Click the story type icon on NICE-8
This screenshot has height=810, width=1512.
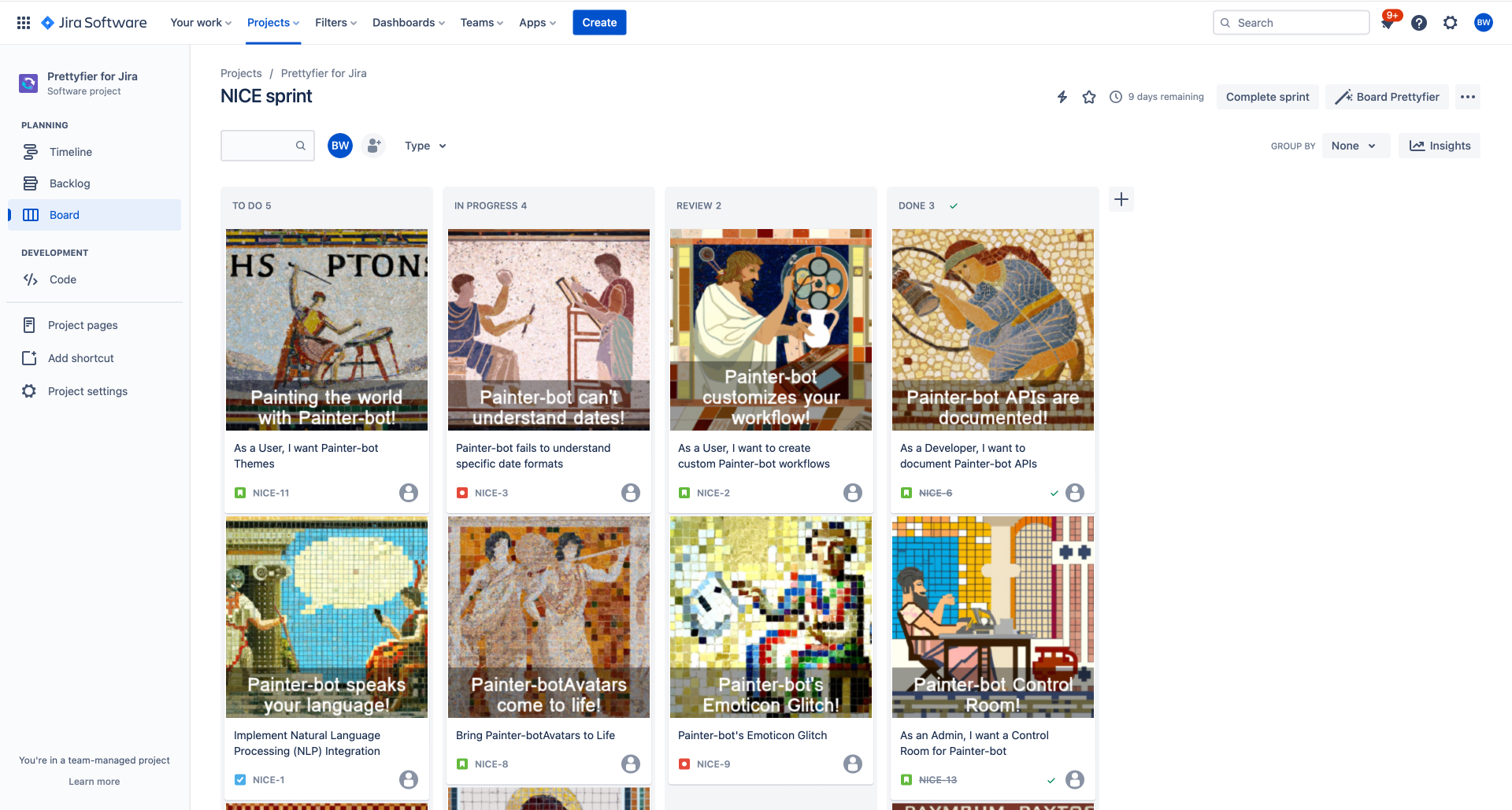[x=462, y=764]
